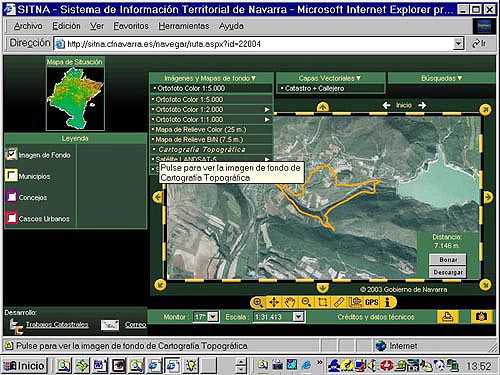
Task: Activate the ruler distance measuring tool
Action: 339,302
